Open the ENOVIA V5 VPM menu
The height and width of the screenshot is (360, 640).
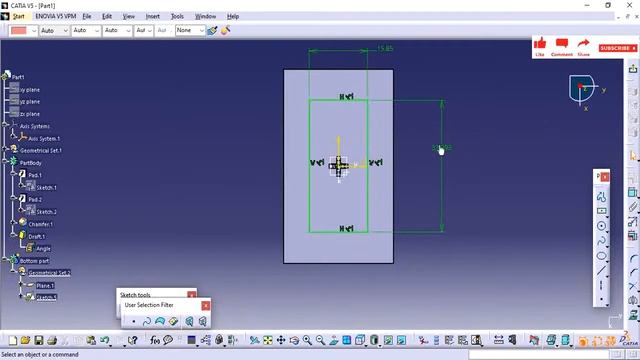(56, 17)
